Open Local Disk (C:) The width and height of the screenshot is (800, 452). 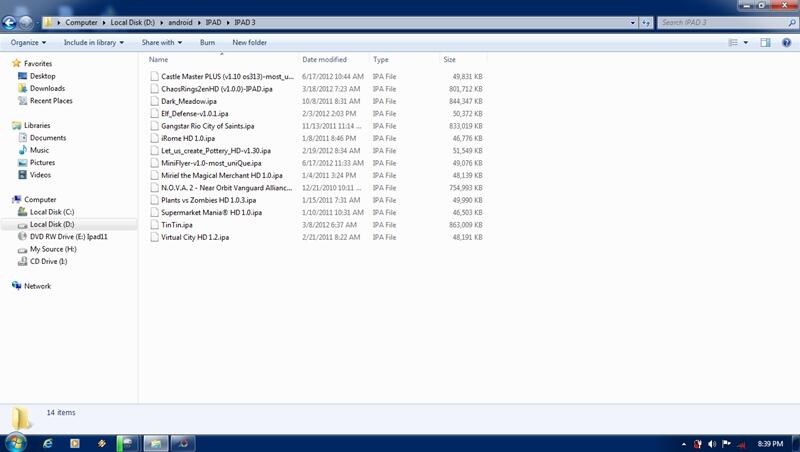click(x=52, y=212)
